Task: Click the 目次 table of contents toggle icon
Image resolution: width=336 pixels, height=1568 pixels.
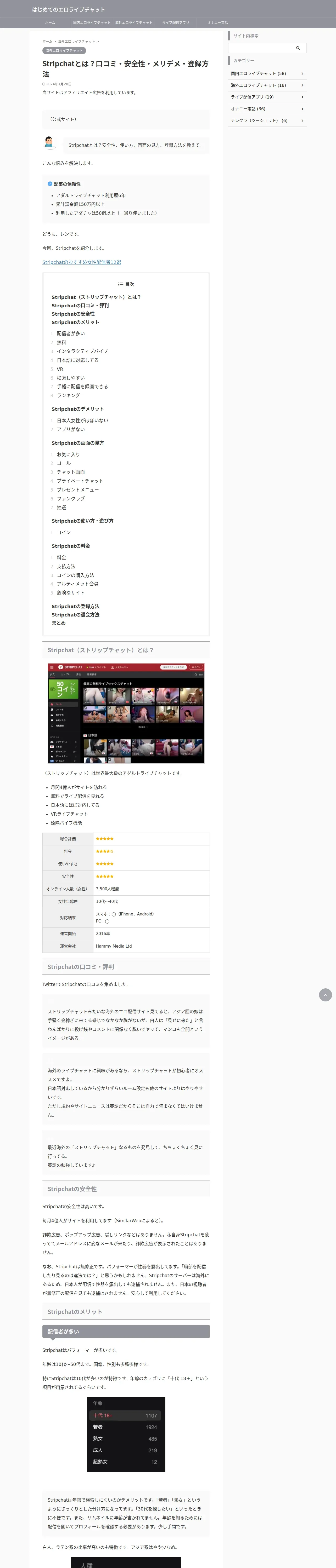Action: coord(120,284)
